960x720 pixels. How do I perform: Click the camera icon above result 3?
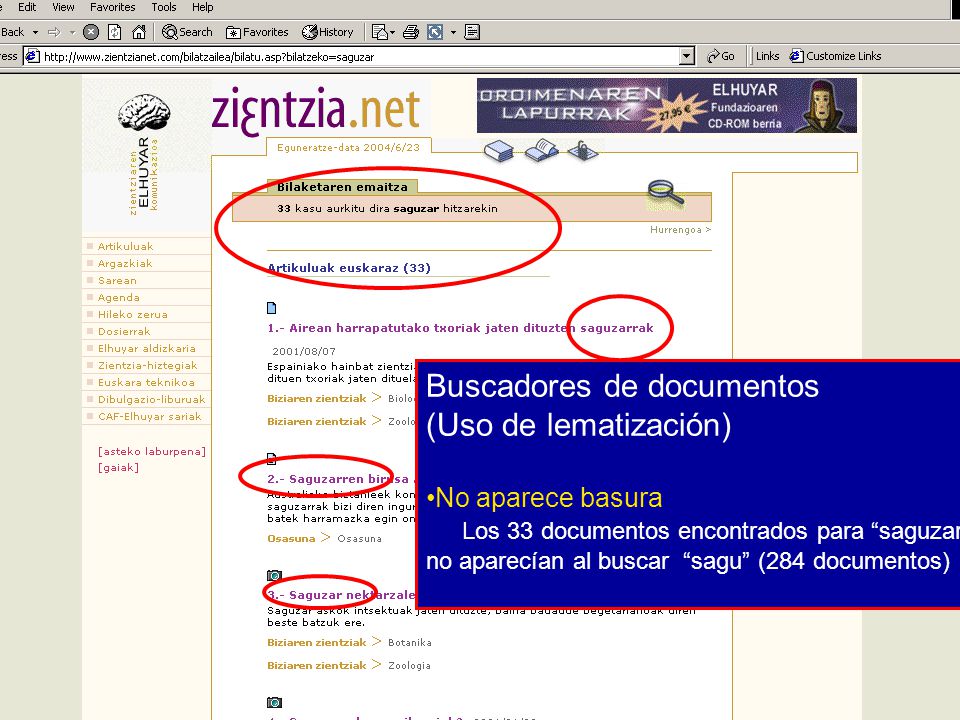(x=274, y=575)
